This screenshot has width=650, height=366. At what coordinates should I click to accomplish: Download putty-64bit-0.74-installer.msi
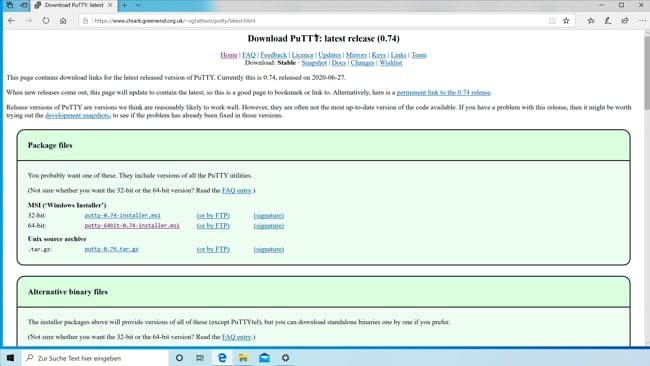(132, 226)
